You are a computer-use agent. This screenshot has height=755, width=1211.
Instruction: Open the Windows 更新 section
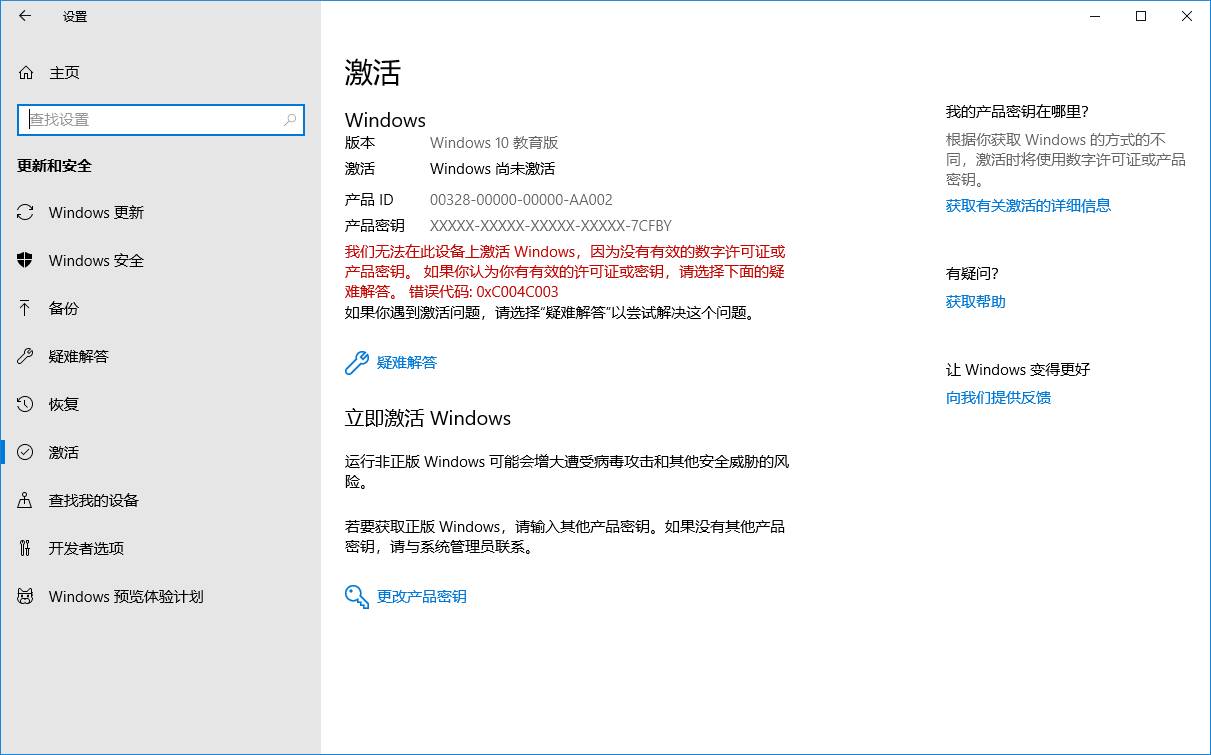(x=160, y=212)
